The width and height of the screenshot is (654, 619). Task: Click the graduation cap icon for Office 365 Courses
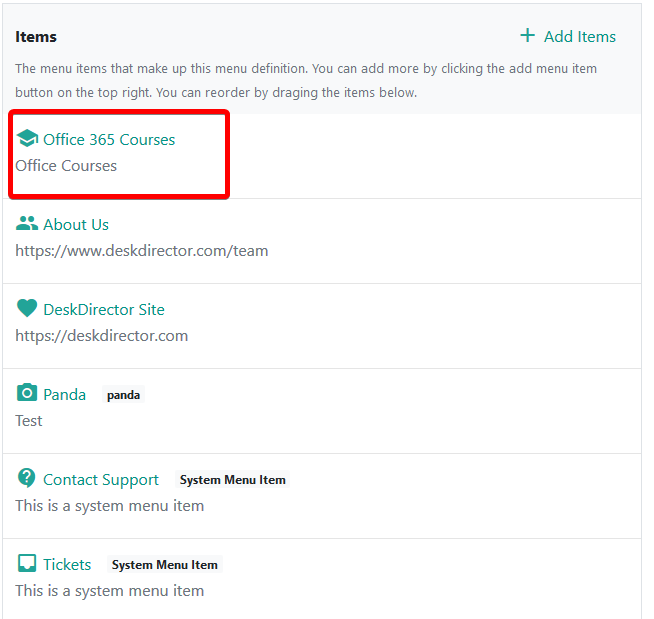tap(27, 138)
